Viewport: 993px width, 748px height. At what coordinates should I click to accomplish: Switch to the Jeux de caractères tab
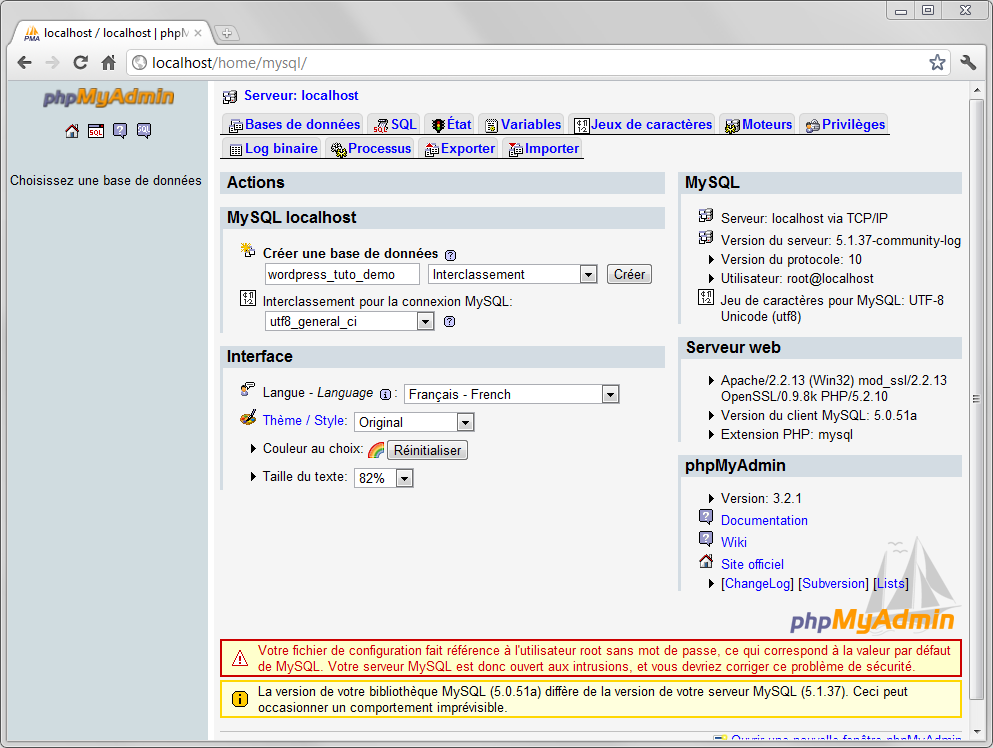pyautogui.click(x=643, y=125)
